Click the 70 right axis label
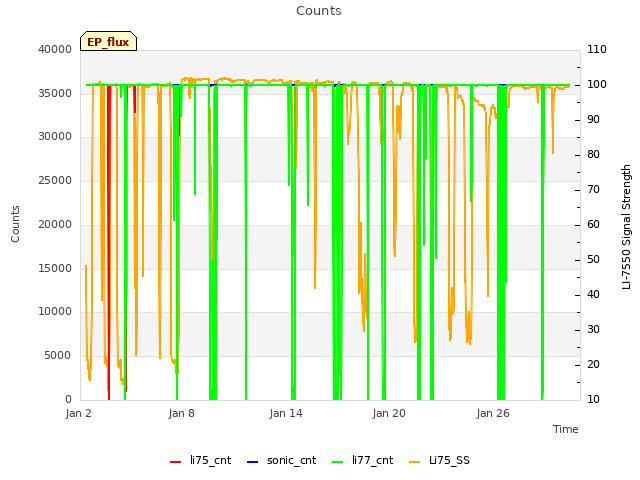Viewport: 640px width, 480px height. click(593, 189)
